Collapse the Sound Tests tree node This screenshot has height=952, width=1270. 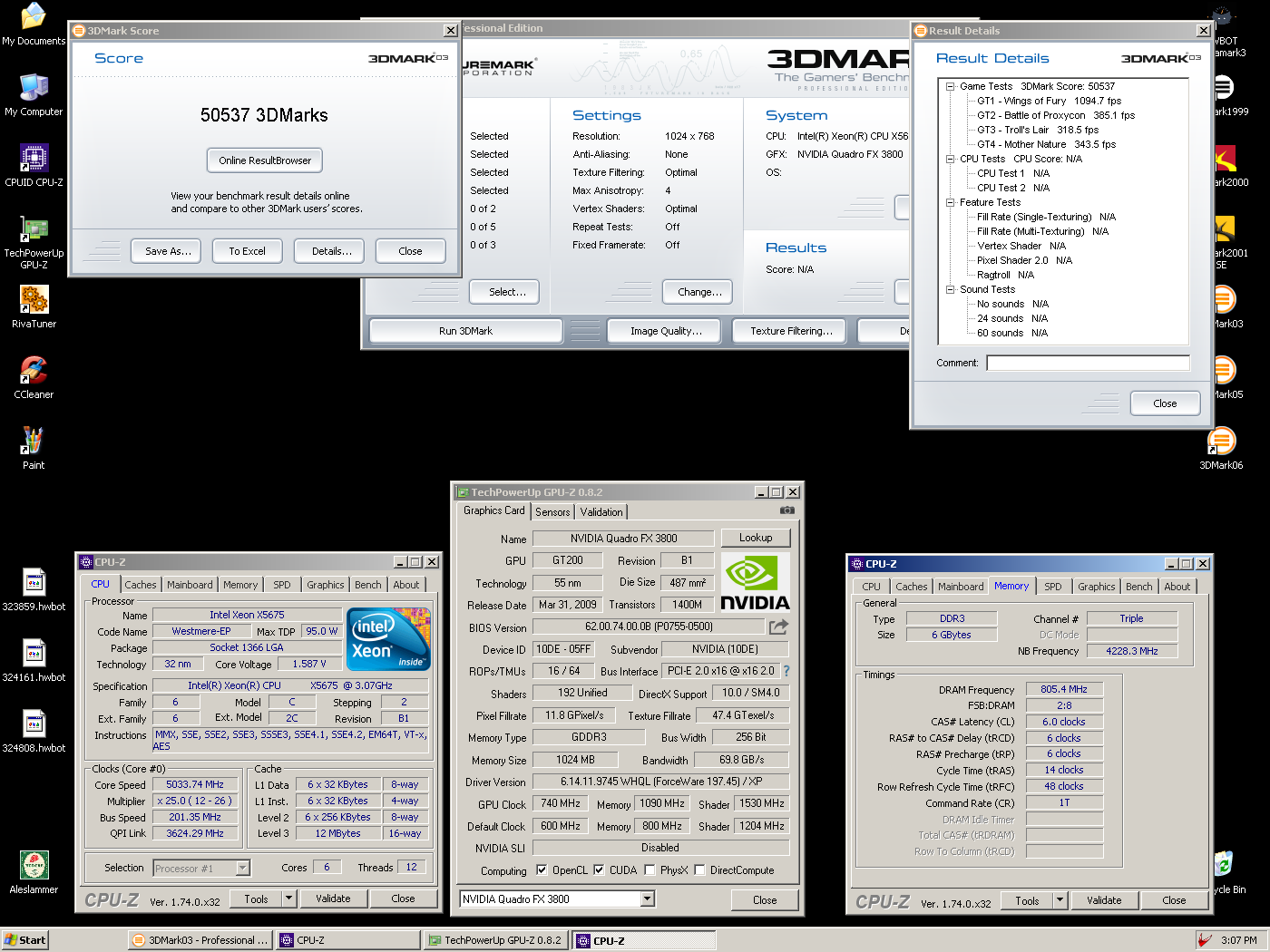click(x=951, y=290)
